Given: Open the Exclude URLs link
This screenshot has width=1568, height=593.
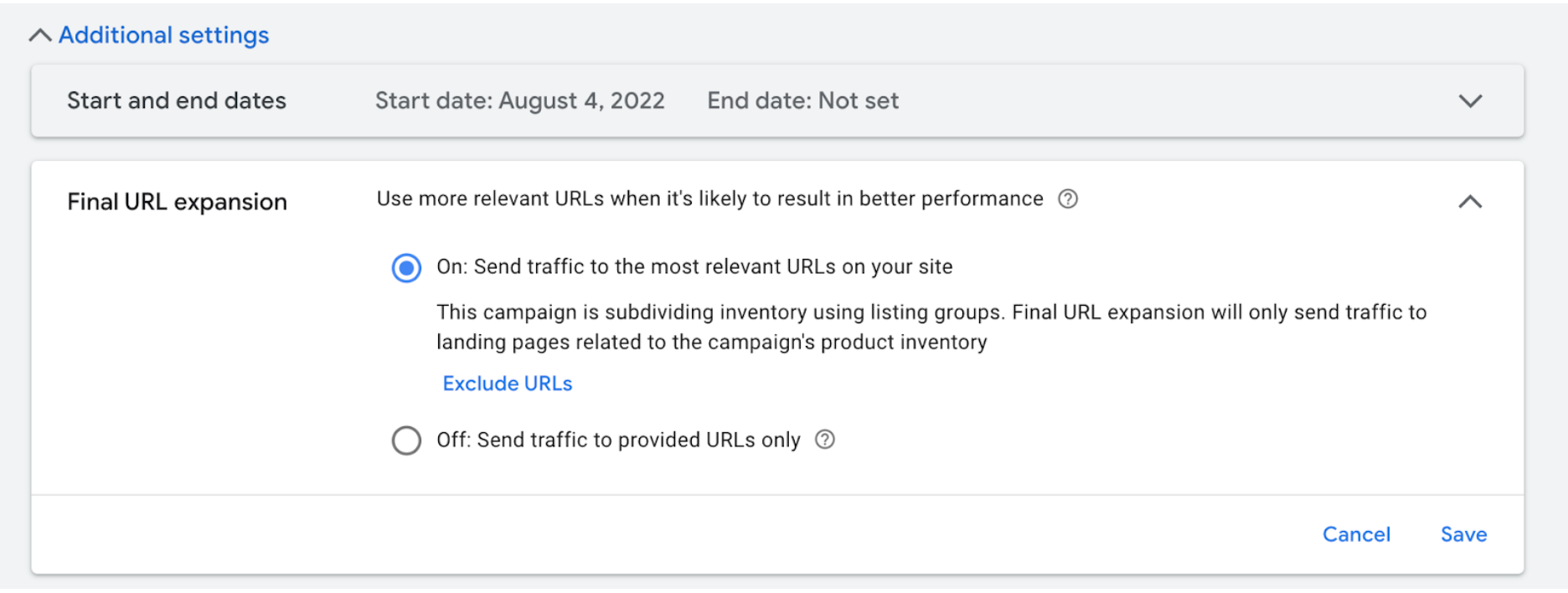Looking at the screenshot, I should point(507,383).
